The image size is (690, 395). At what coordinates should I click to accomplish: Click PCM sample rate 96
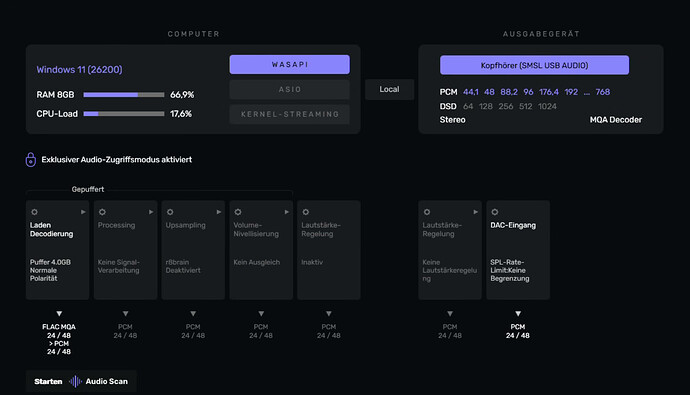[529, 92]
